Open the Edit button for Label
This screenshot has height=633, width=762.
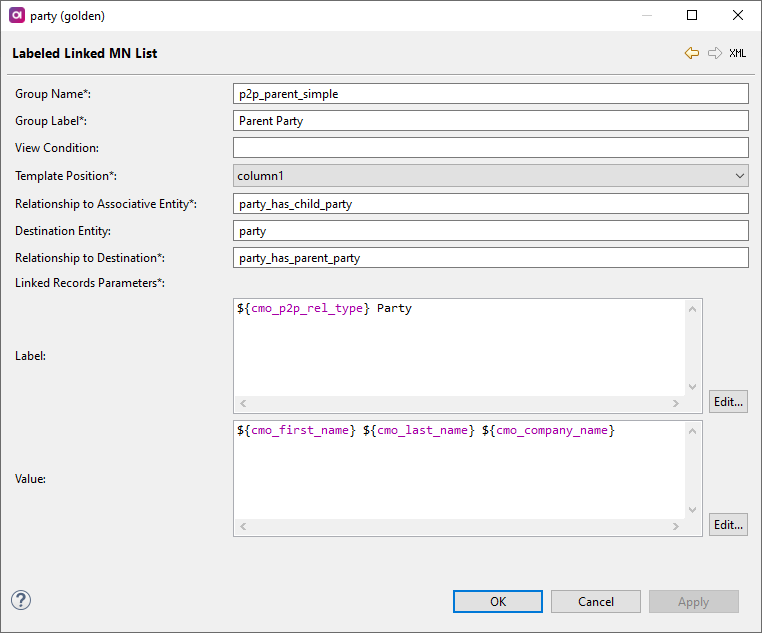[x=728, y=402]
